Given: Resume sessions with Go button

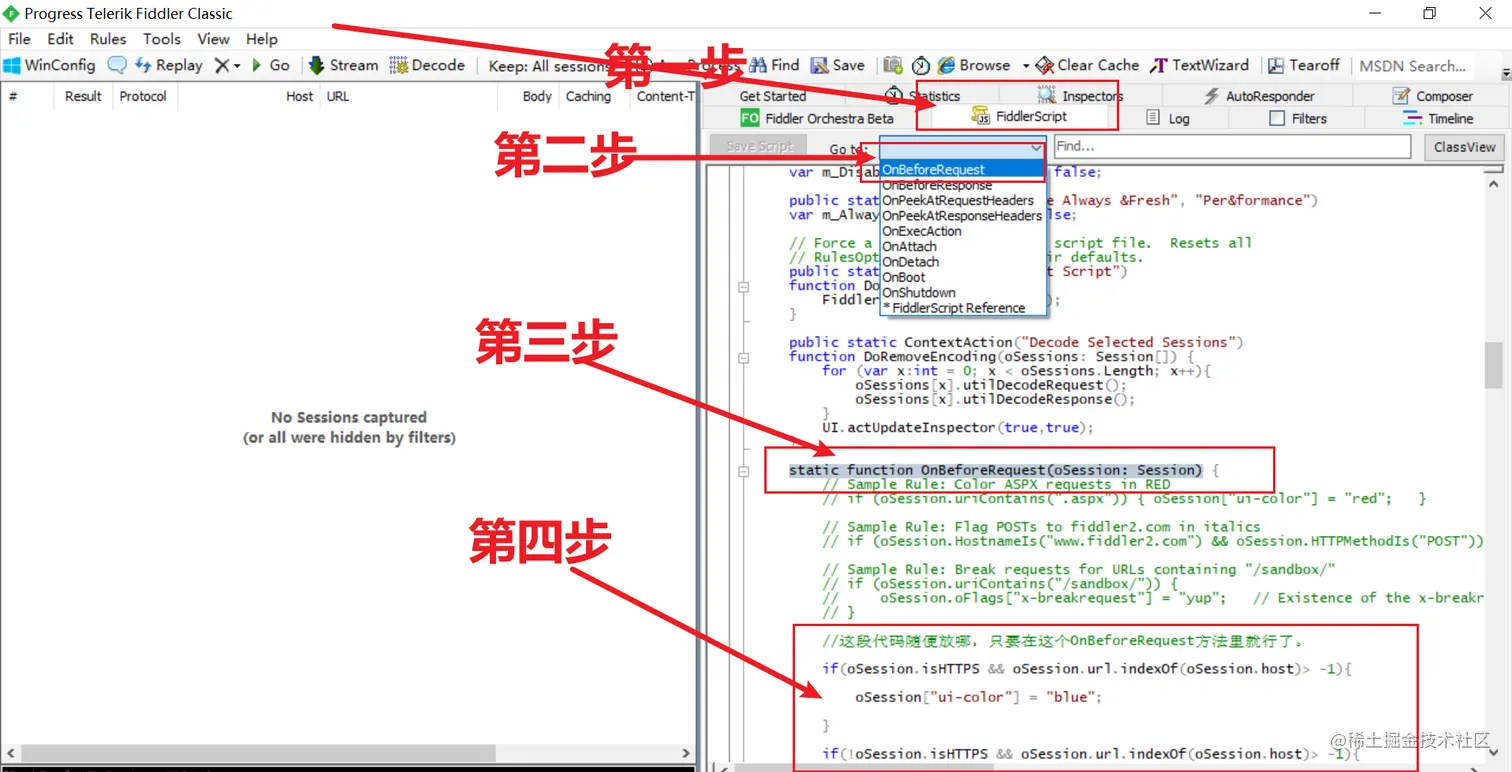Looking at the screenshot, I should click(270, 65).
